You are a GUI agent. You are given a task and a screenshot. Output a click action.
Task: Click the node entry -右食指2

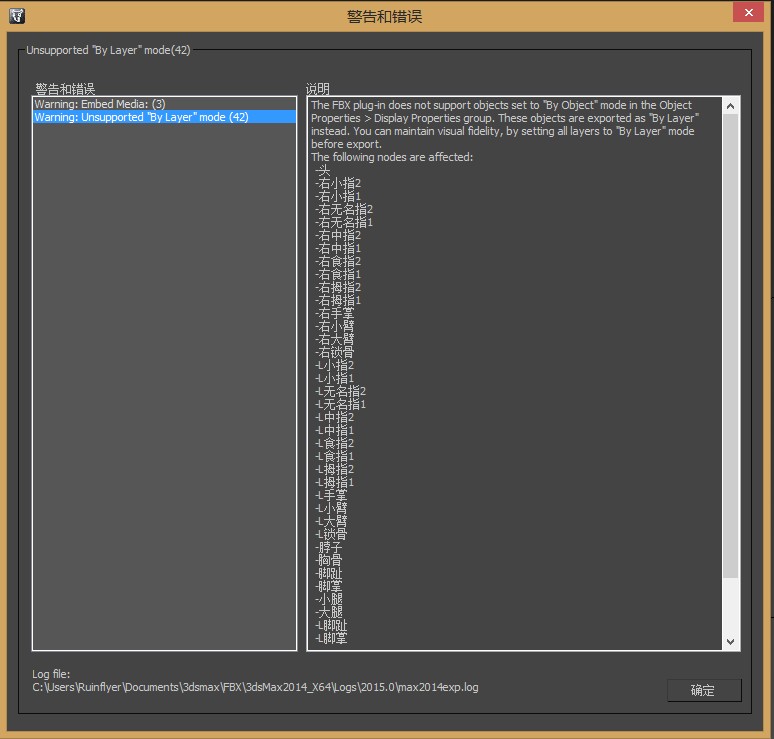338,262
